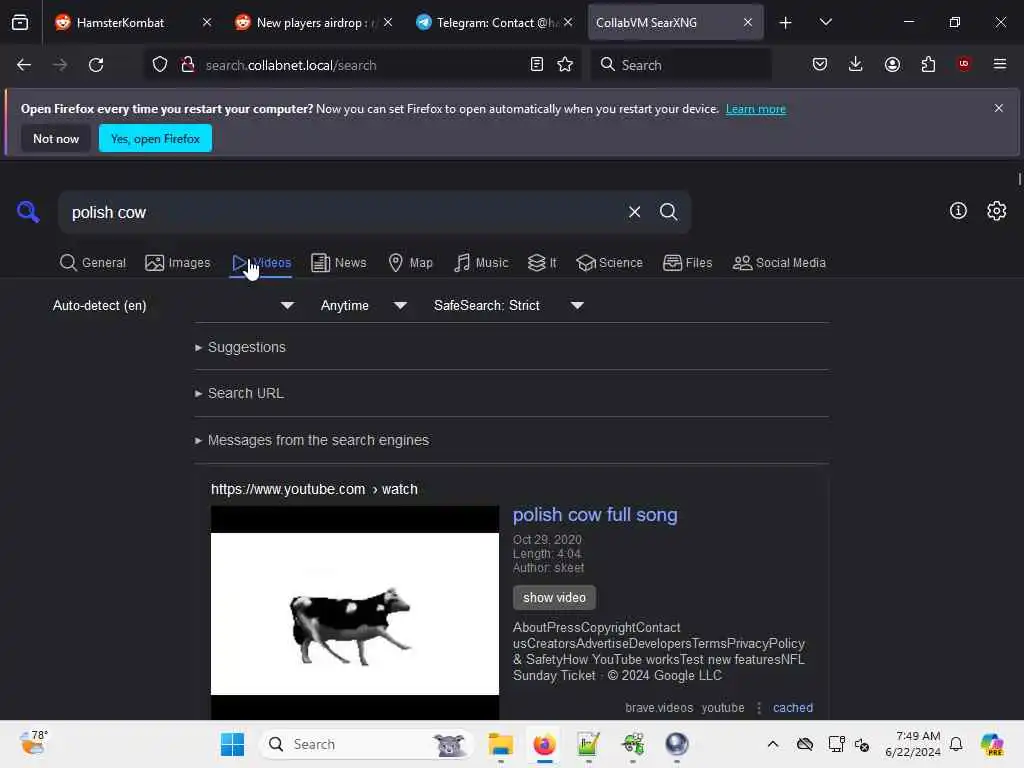The height and width of the screenshot is (768, 1024).
Task: Open the Extensions puzzle icon
Action: [928, 65]
